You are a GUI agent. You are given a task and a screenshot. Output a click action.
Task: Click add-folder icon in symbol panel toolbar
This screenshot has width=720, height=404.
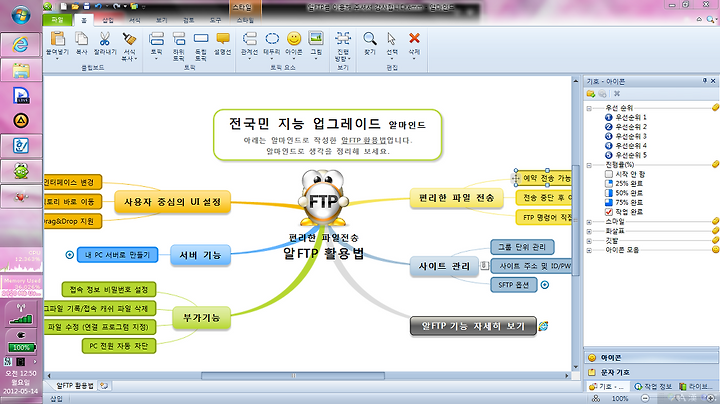(591, 94)
